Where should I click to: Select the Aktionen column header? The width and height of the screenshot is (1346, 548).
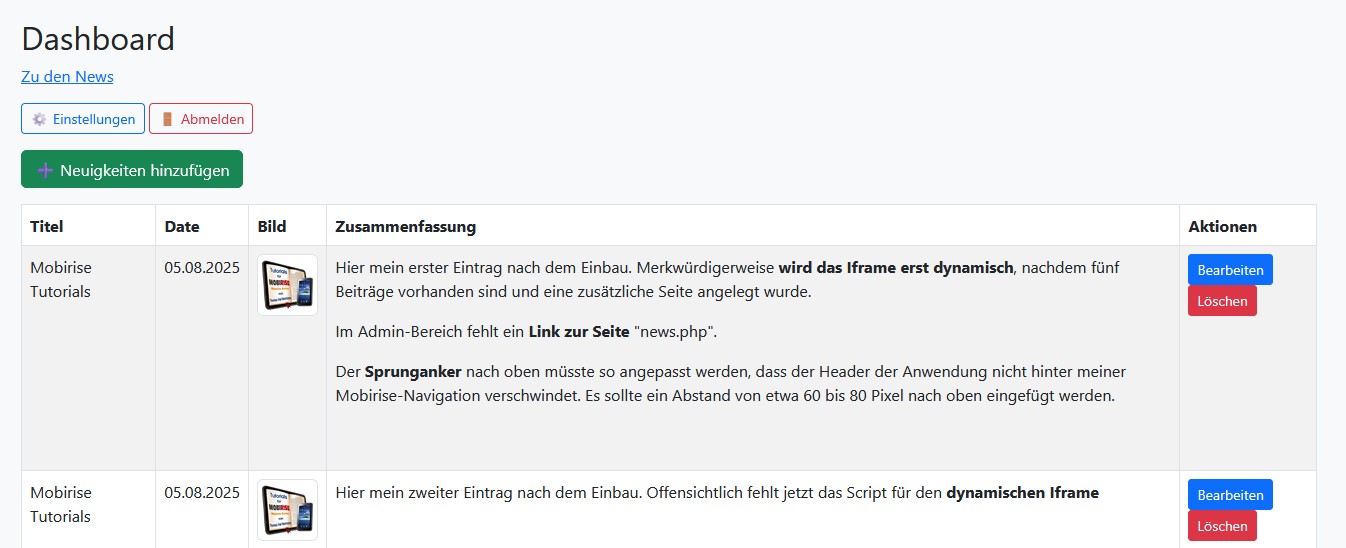[x=1222, y=227]
